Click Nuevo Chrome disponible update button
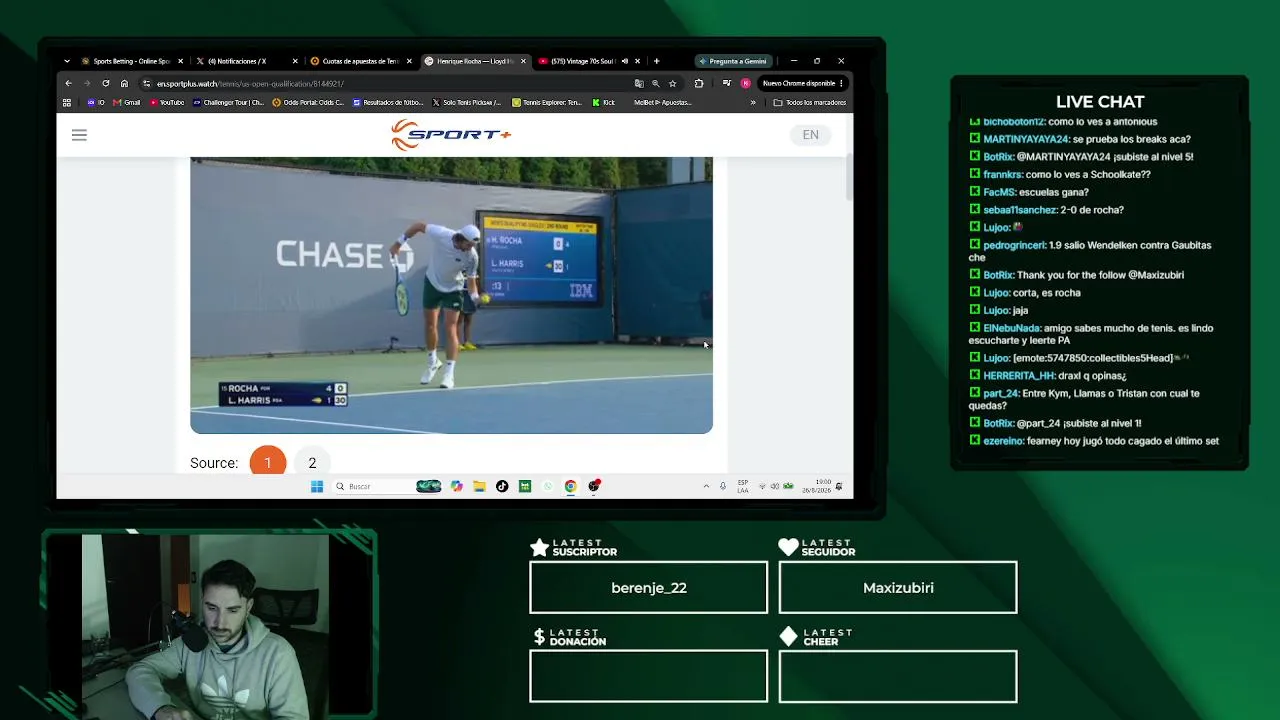Viewport: 1280px width, 720px height. 804,84
